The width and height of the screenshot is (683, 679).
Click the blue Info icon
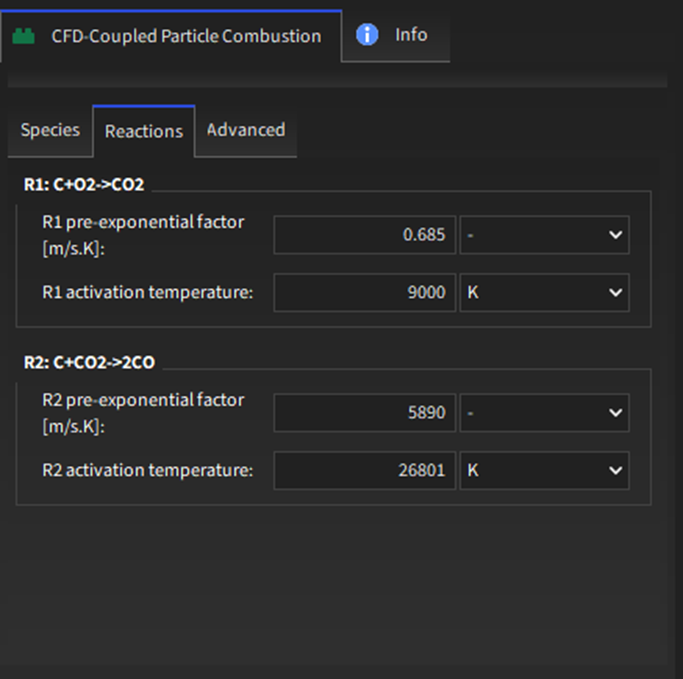[x=367, y=35]
